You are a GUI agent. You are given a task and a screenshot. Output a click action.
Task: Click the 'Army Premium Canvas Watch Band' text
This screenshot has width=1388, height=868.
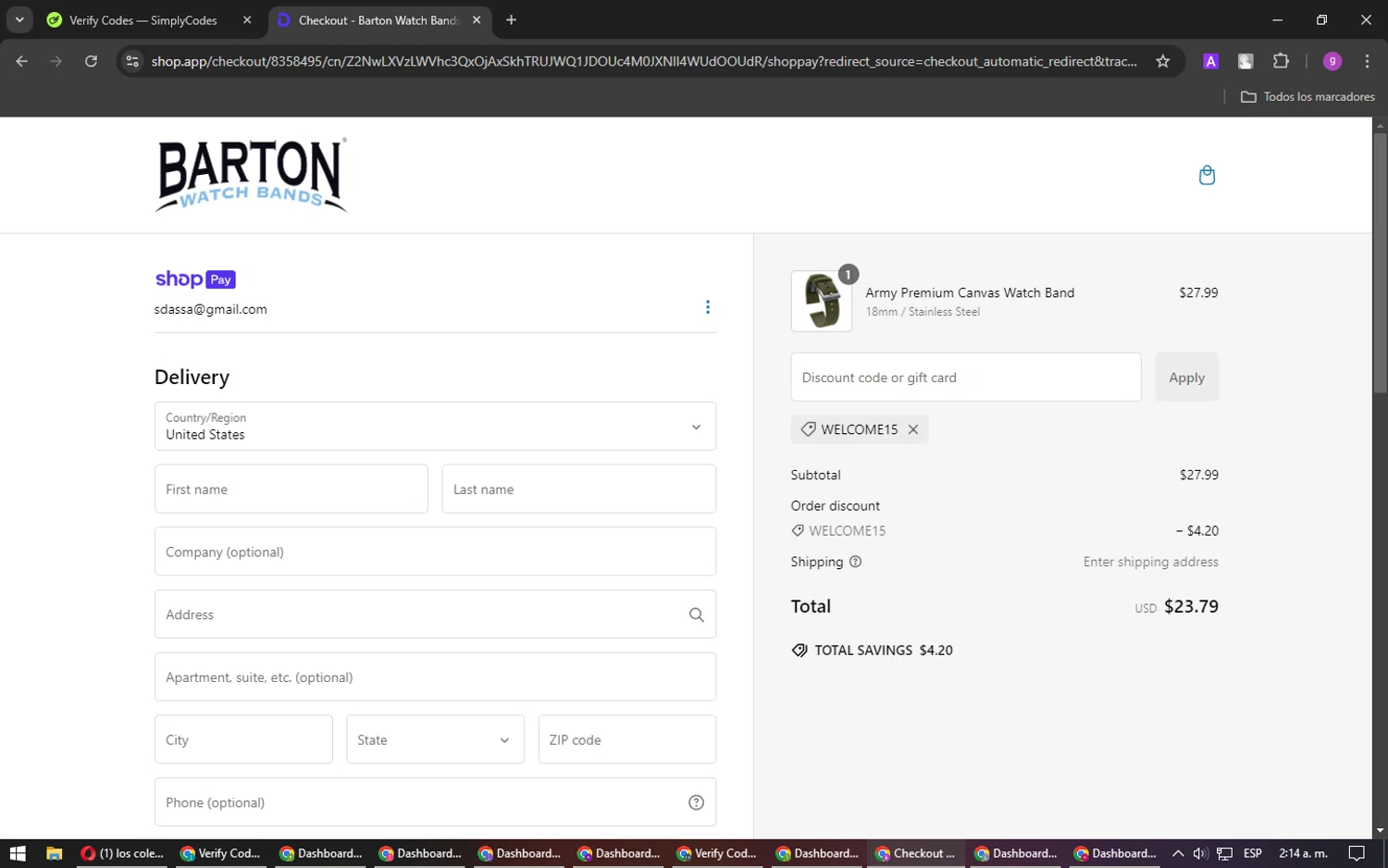970,292
